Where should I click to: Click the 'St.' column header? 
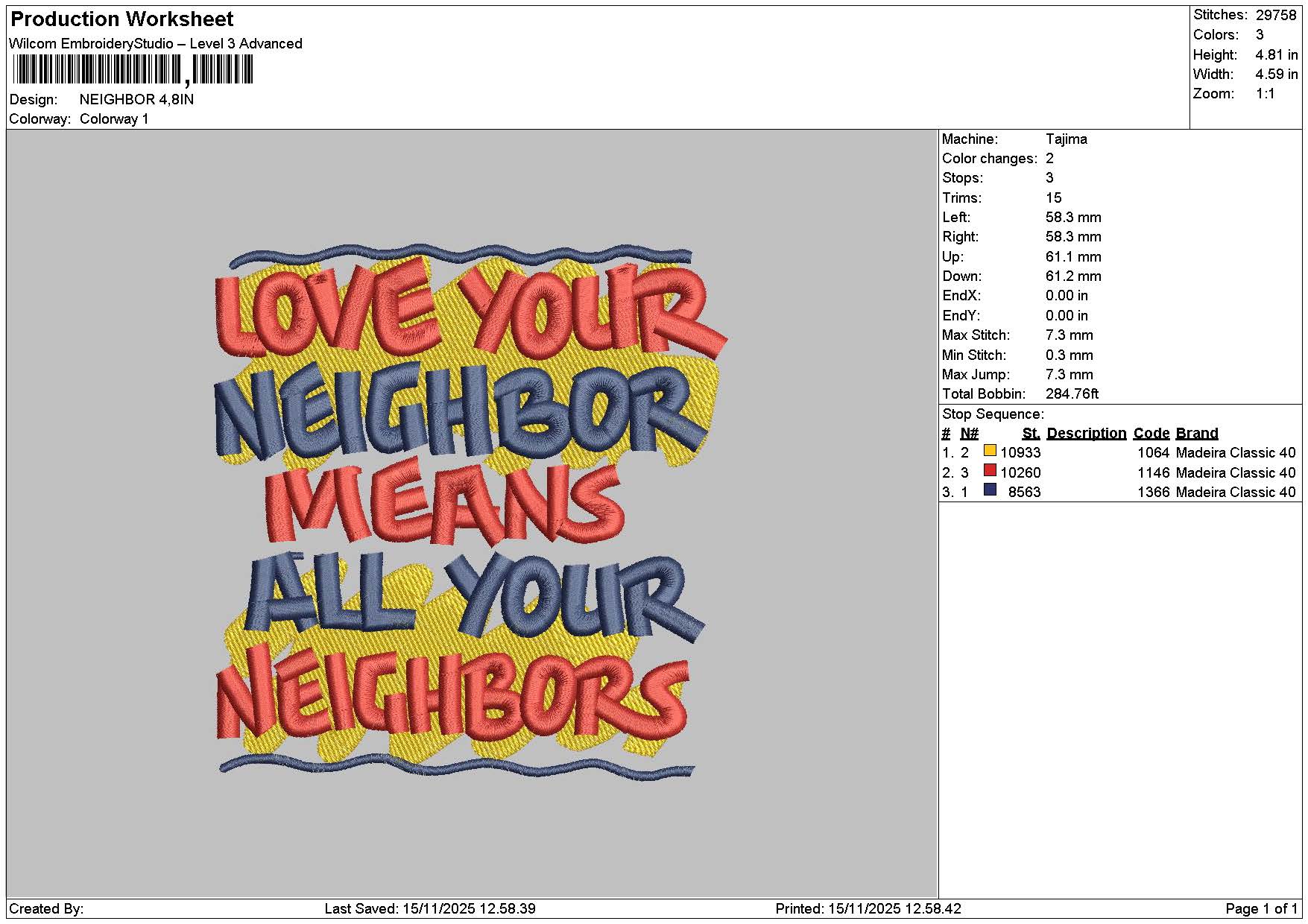[1031, 434]
